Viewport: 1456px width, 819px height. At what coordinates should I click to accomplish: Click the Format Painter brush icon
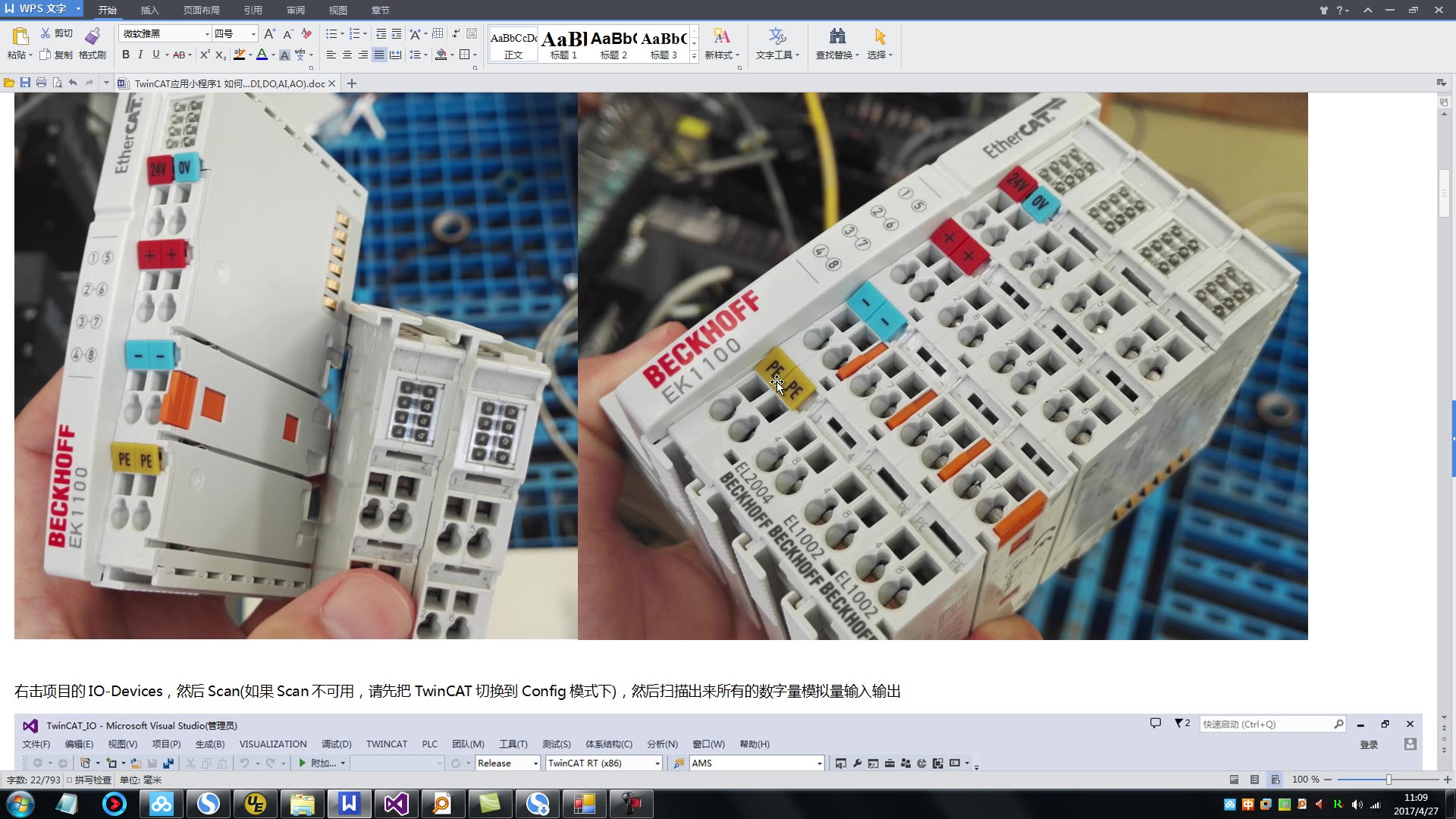(x=92, y=36)
